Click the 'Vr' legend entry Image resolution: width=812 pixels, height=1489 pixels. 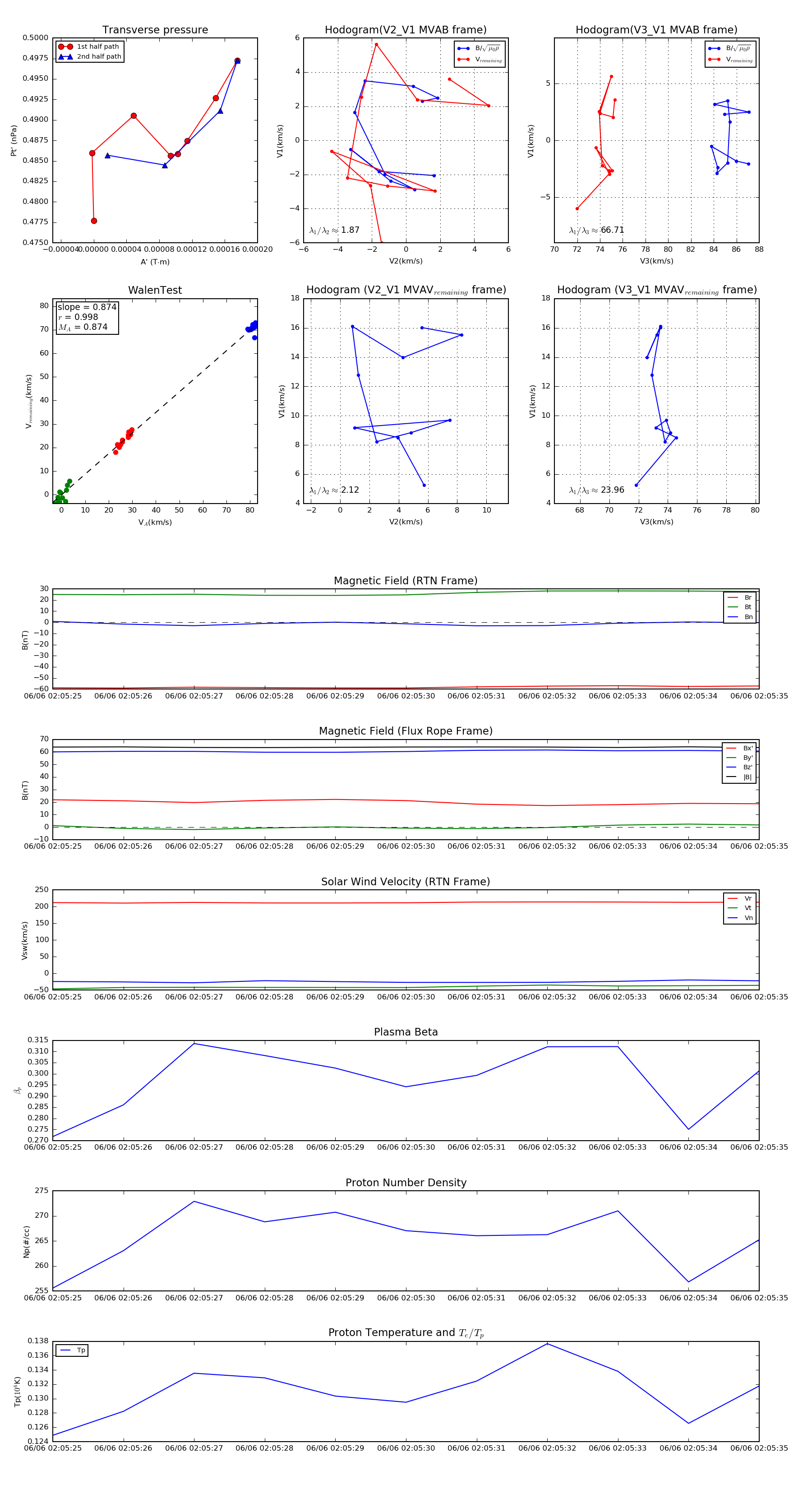tap(740, 899)
